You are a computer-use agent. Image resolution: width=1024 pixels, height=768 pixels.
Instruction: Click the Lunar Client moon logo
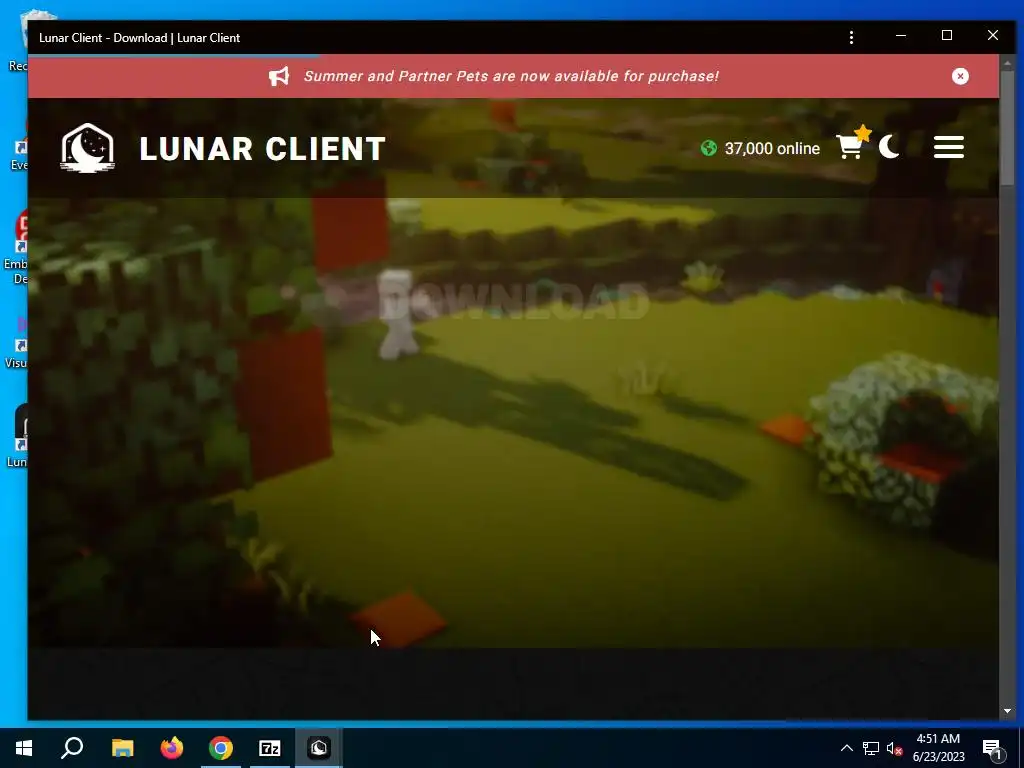tap(88, 148)
